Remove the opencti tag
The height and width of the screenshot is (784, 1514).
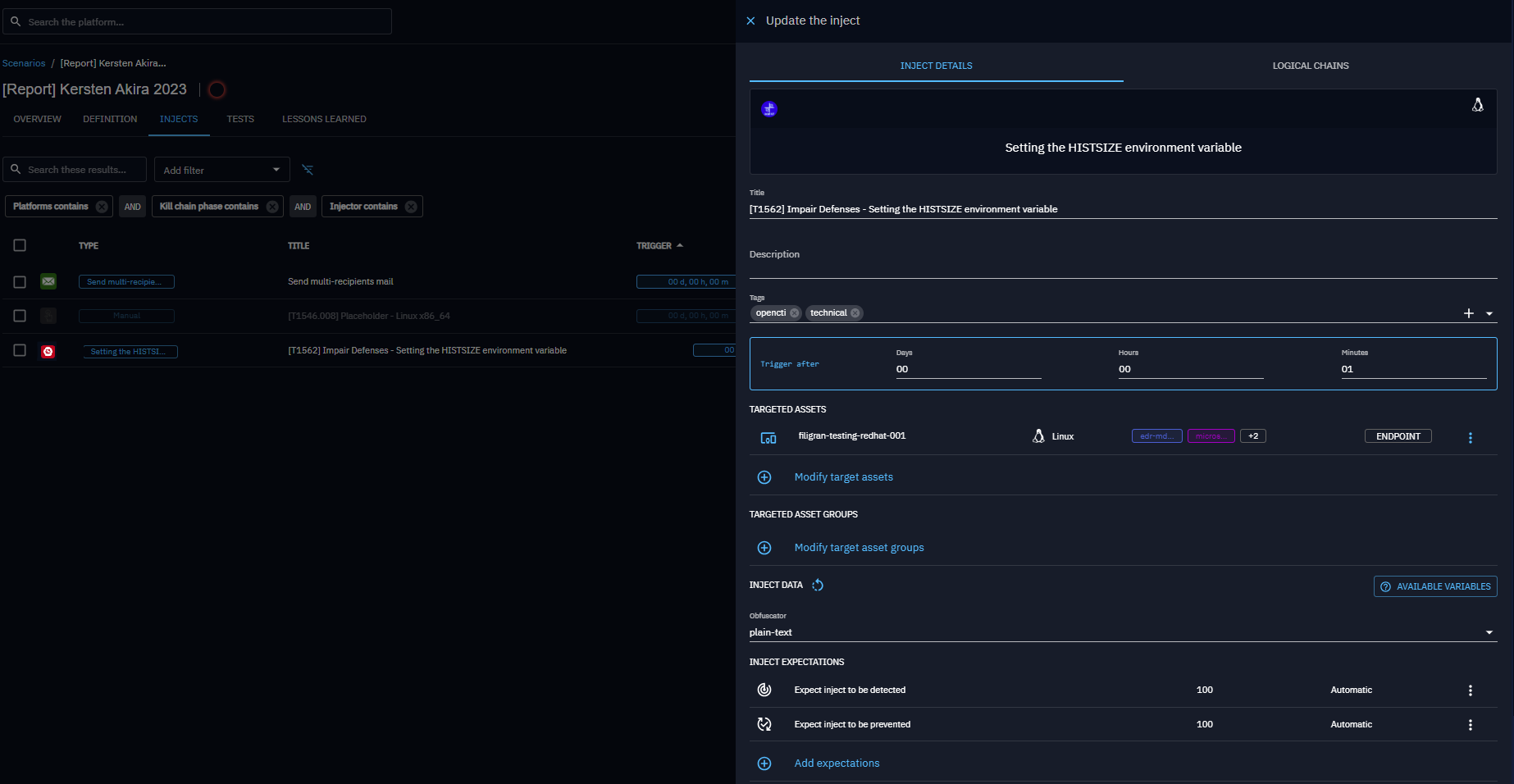(x=794, y=313)
